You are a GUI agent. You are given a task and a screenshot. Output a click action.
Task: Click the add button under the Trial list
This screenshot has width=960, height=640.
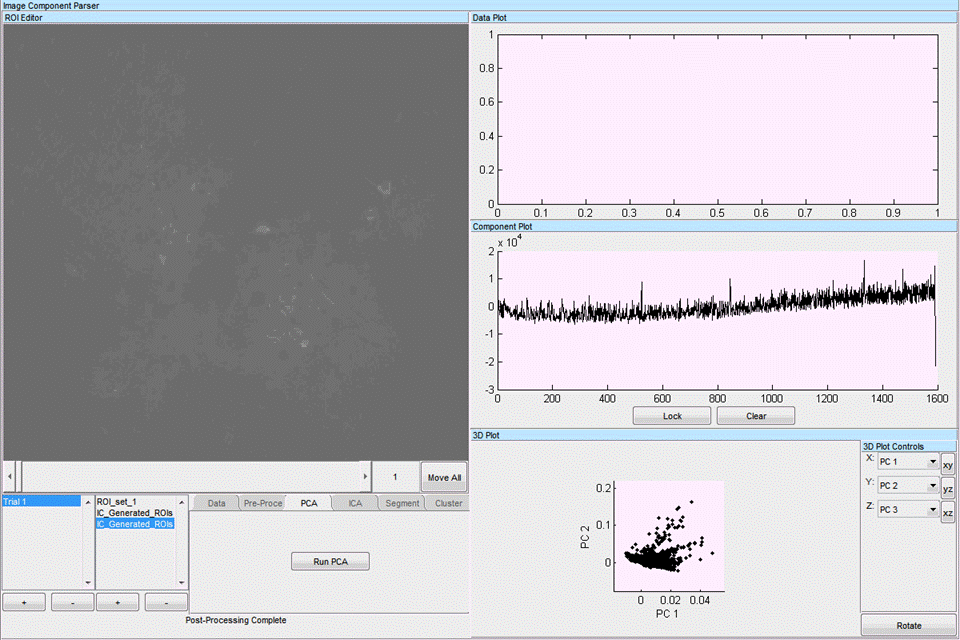[25, 602]
